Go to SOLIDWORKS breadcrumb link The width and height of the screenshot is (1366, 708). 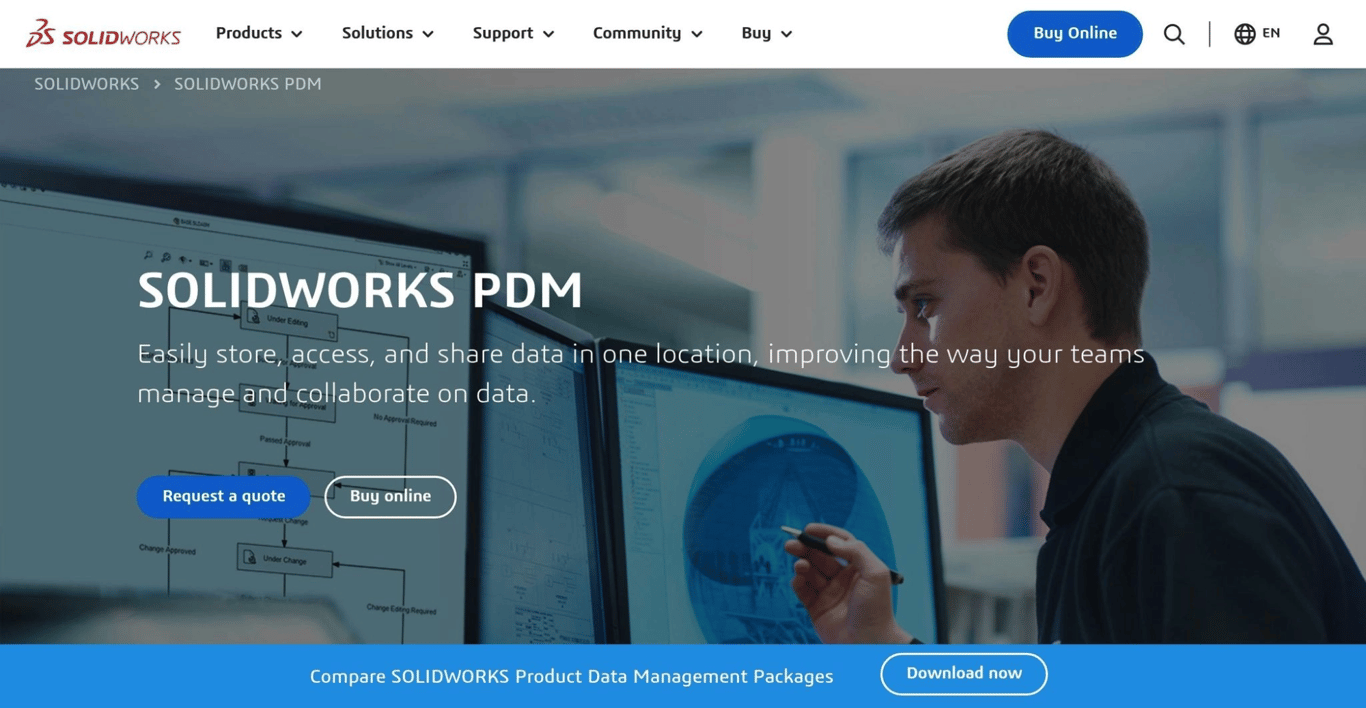[87, 84]
